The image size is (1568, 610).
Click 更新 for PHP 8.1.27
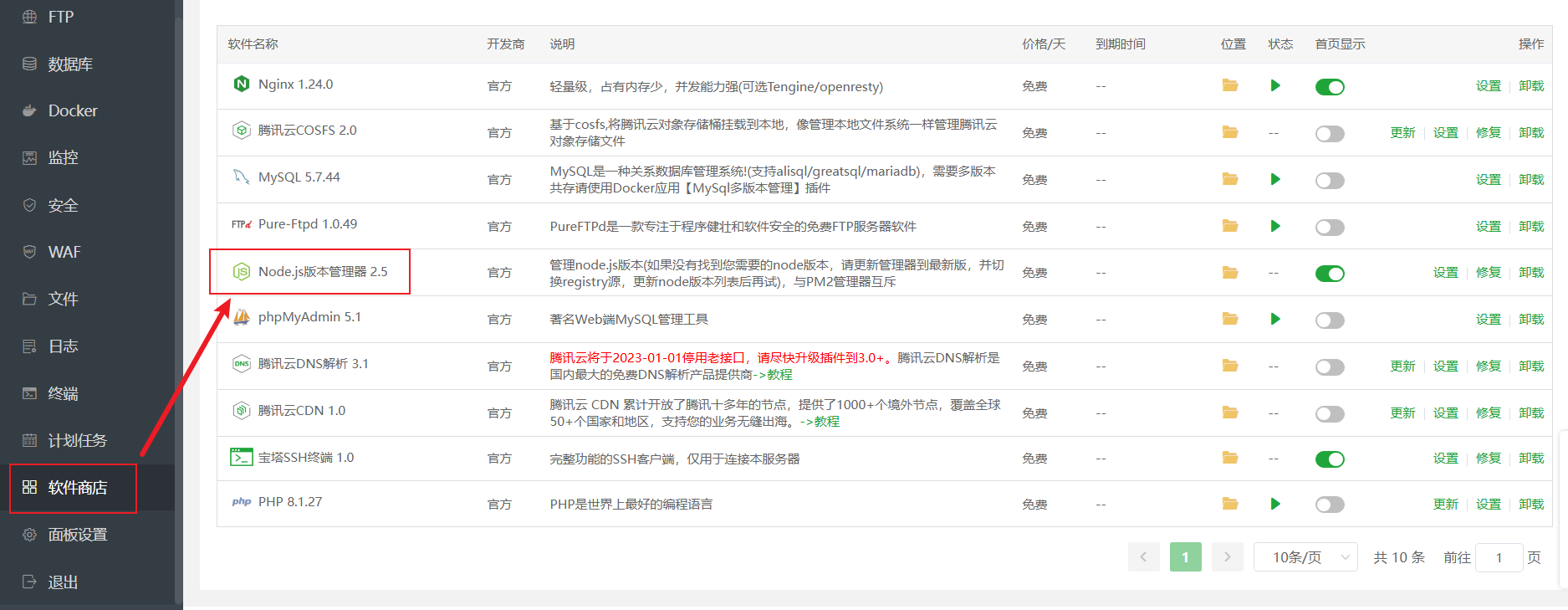[x=1445, y=505]
